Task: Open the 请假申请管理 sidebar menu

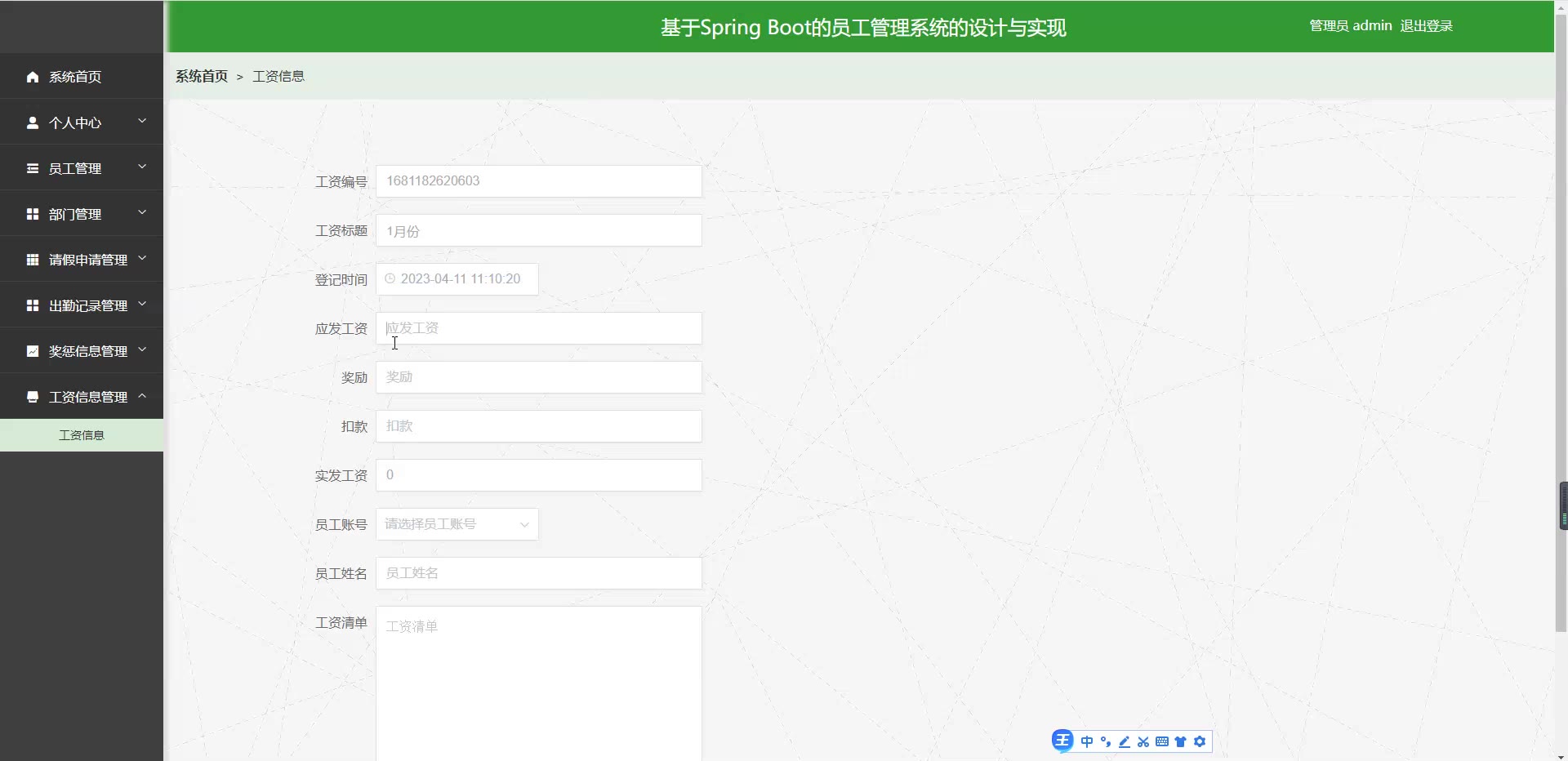Action: coord(82,260)
